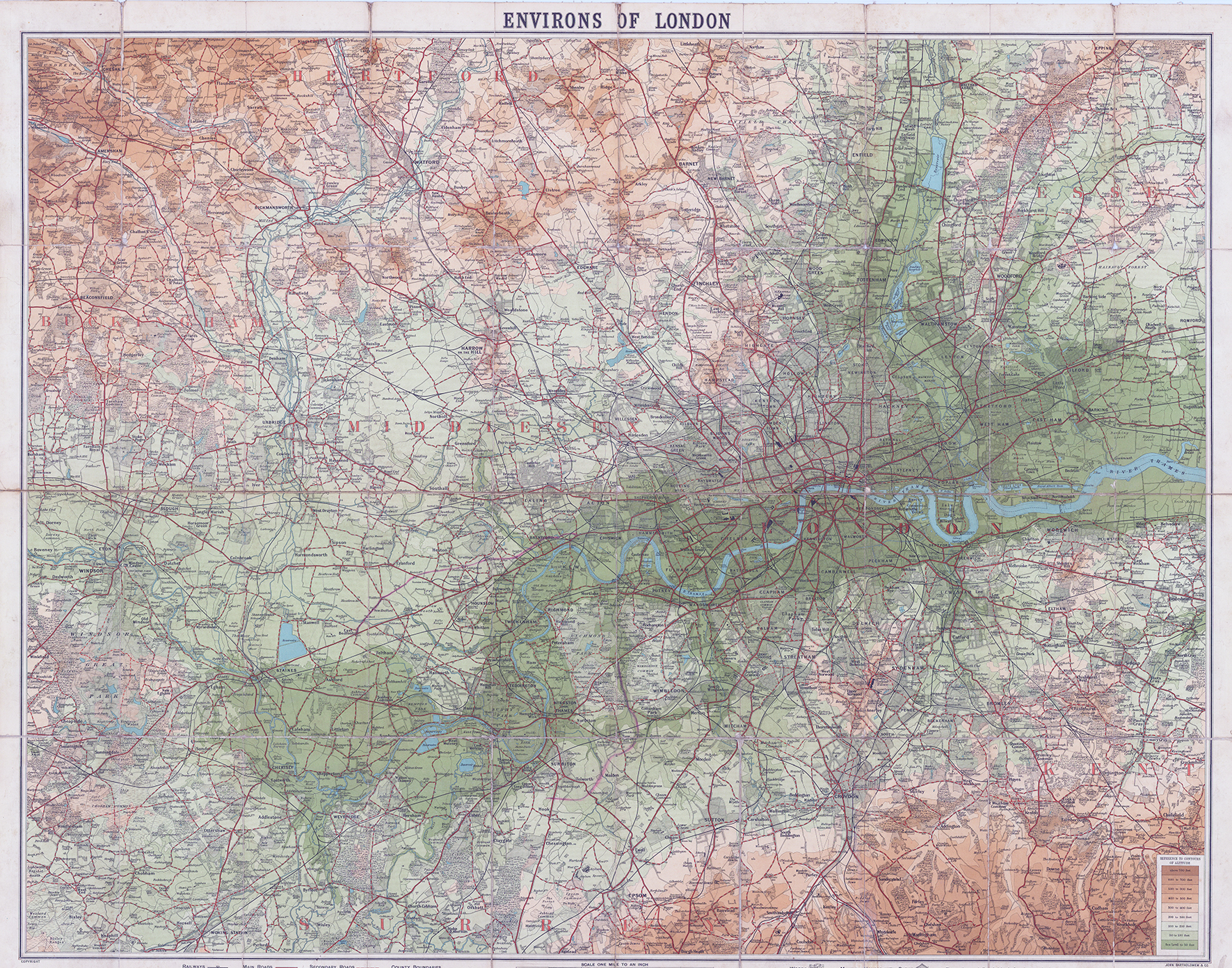Click the 'John Bartholomew & Co' imprint

(1190, 964)
